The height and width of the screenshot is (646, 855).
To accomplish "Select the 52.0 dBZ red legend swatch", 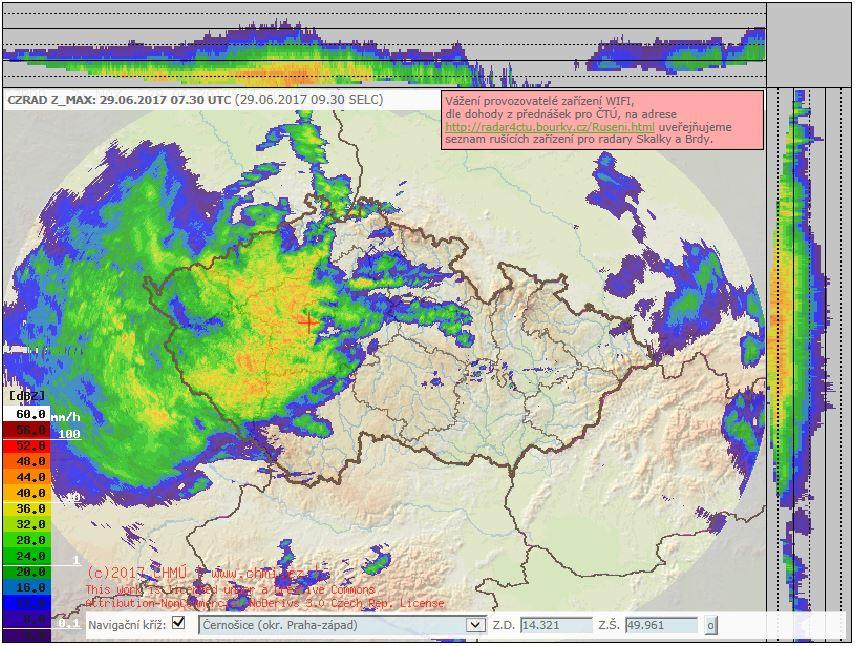I will tap(26, 446).
